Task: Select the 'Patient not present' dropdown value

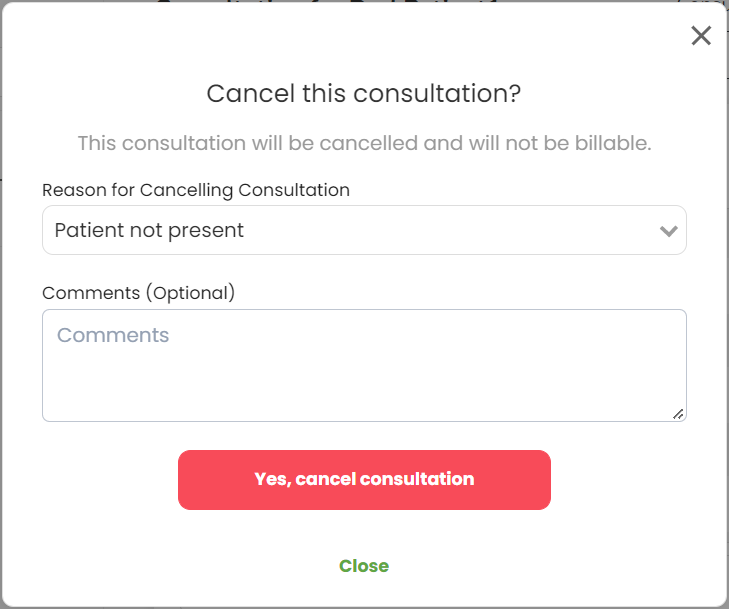Action: pyautogui.click(x=150, y=230)
